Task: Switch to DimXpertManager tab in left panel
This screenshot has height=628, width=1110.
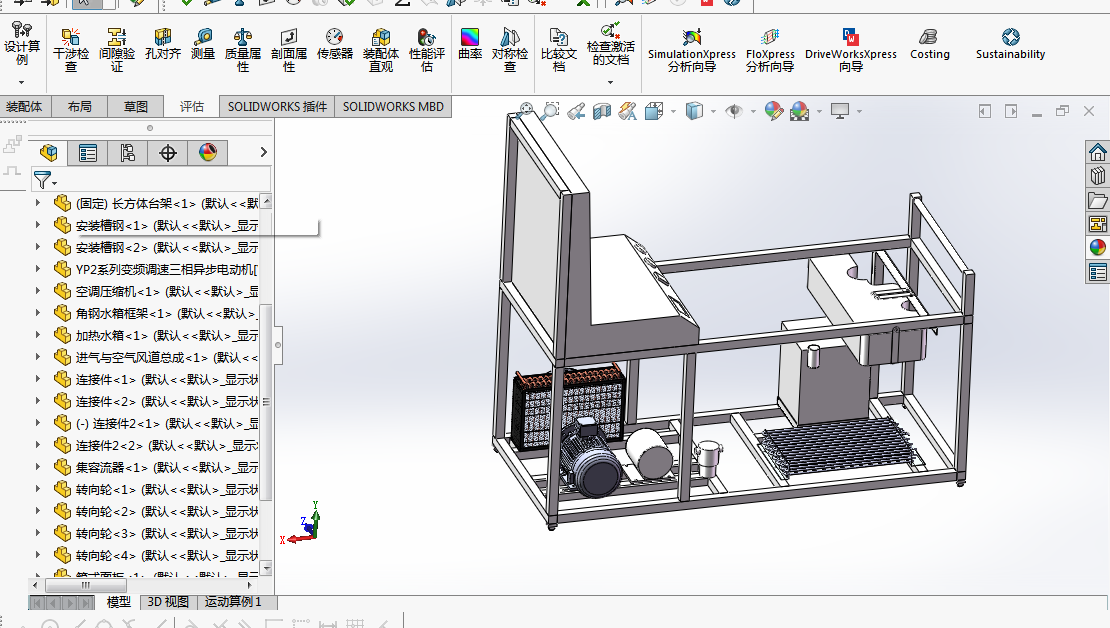Action: pos(168,153)
